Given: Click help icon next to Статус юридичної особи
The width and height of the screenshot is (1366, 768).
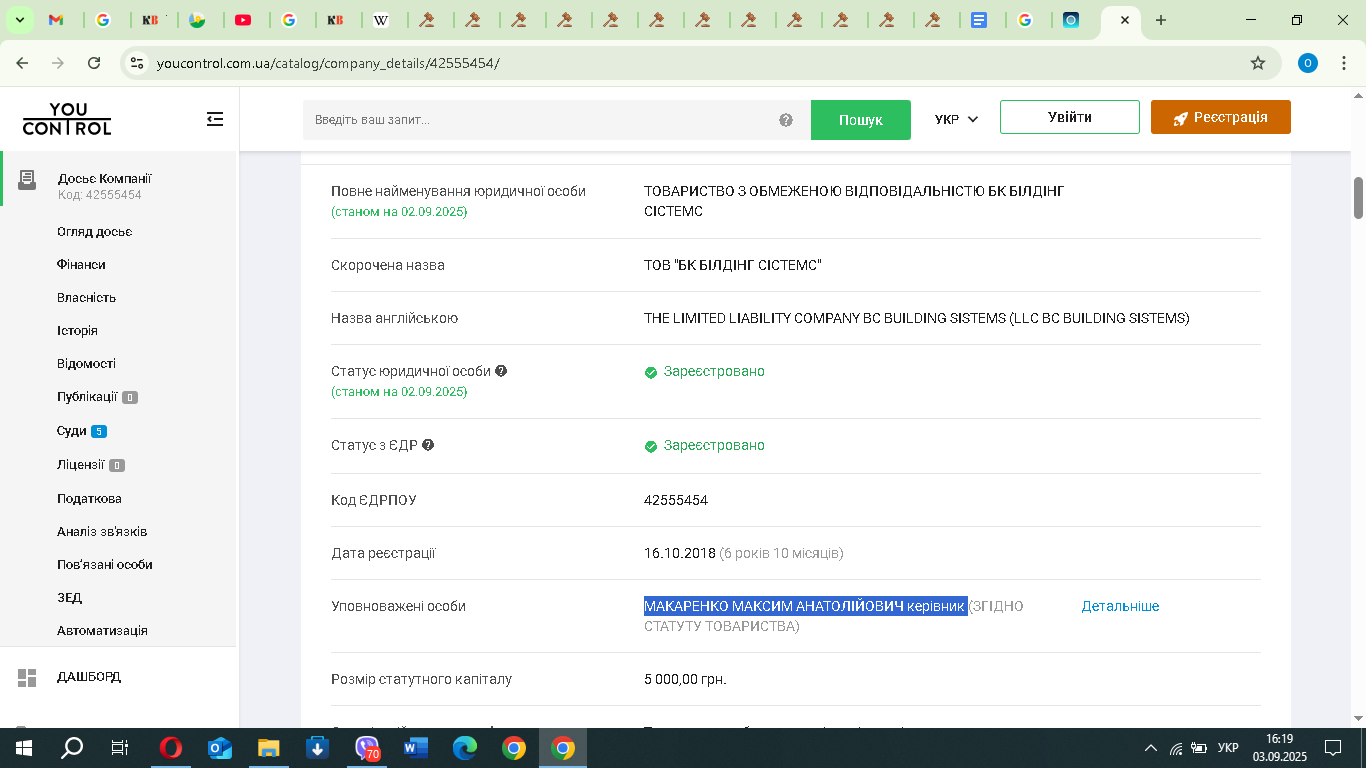Looking at the screenshot, I should pos(501,371).
